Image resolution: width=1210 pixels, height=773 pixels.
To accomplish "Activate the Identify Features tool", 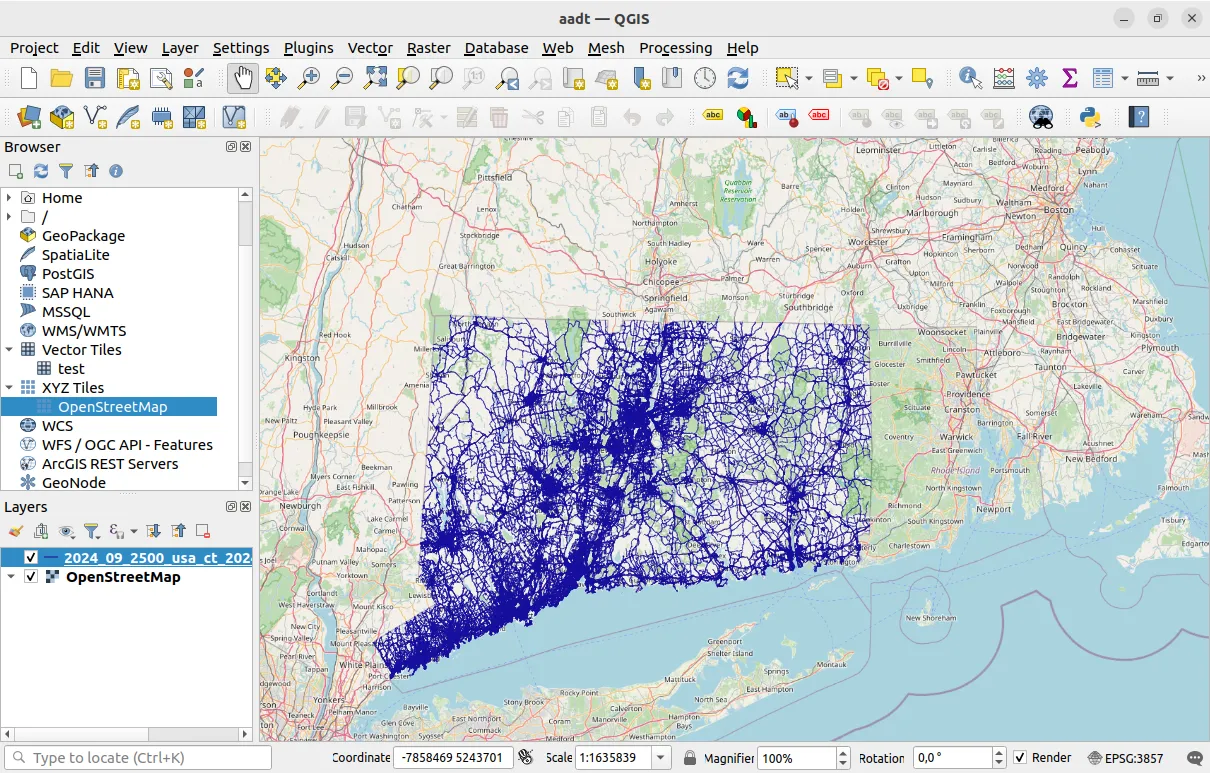I will [970, 78].
